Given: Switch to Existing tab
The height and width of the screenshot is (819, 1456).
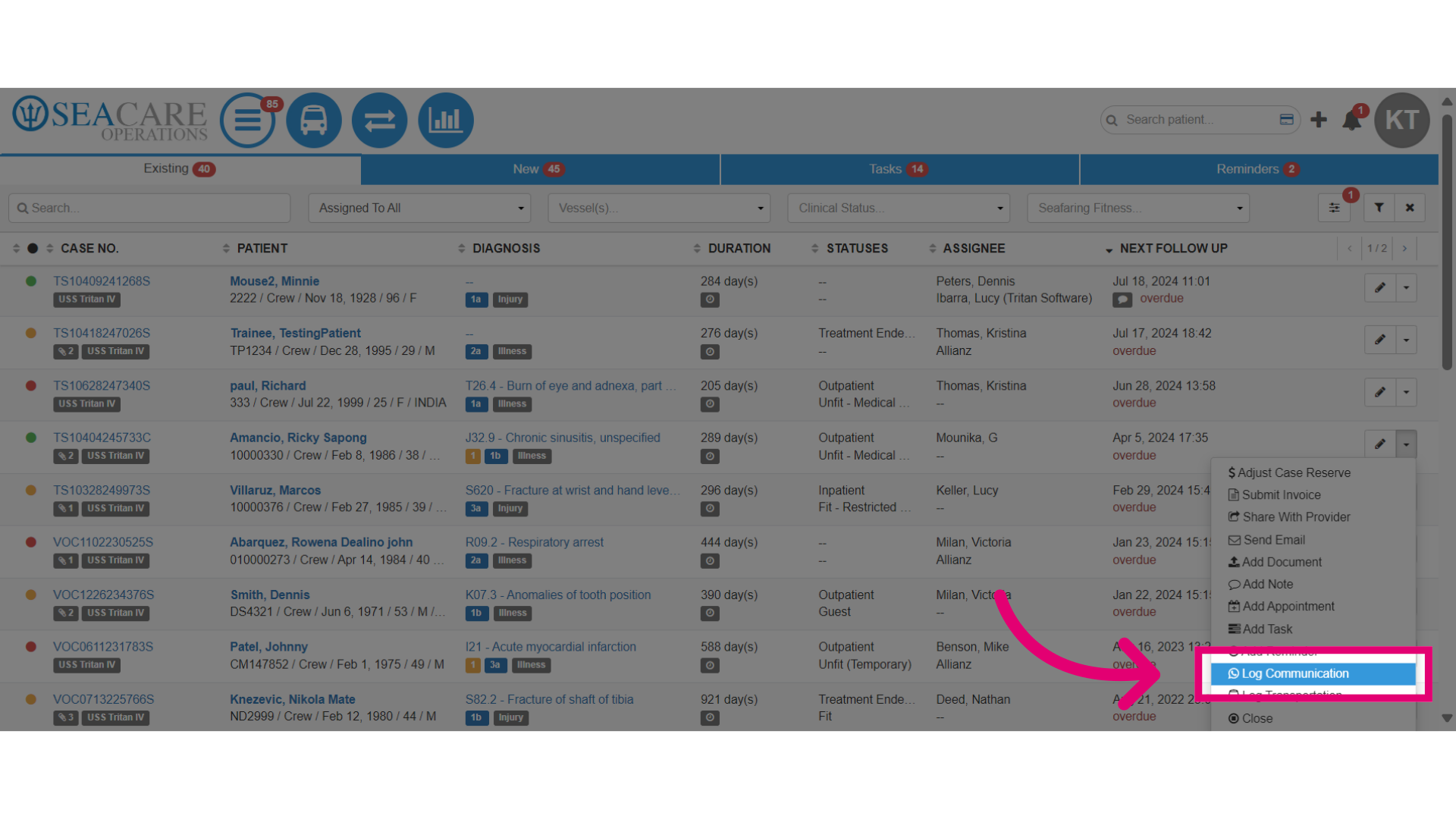Looking at the screenshot, I should click(180, 169).
